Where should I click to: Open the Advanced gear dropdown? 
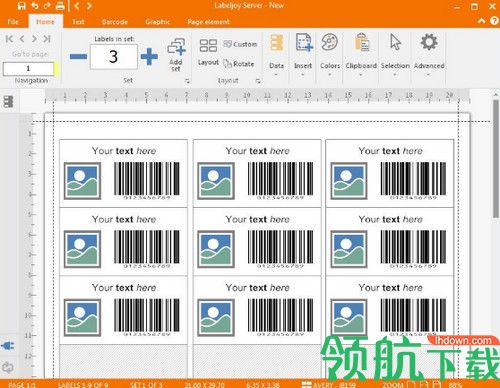click(429, 55)
